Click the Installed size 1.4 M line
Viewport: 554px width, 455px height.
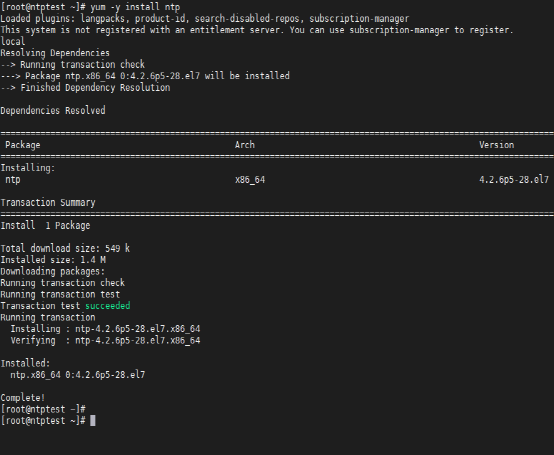coord(53,260)
